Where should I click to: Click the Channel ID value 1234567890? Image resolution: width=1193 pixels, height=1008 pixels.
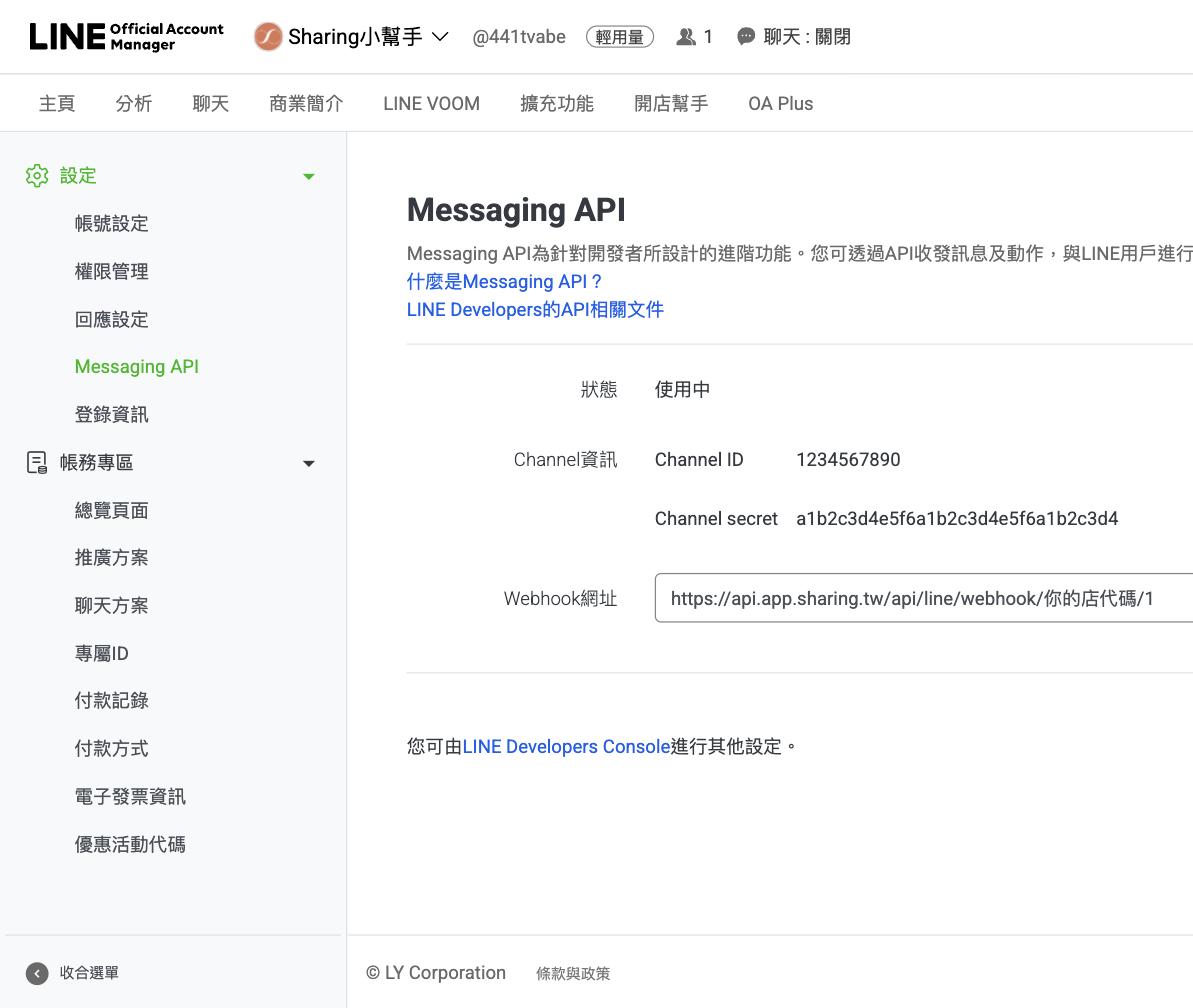click(848, 459)
